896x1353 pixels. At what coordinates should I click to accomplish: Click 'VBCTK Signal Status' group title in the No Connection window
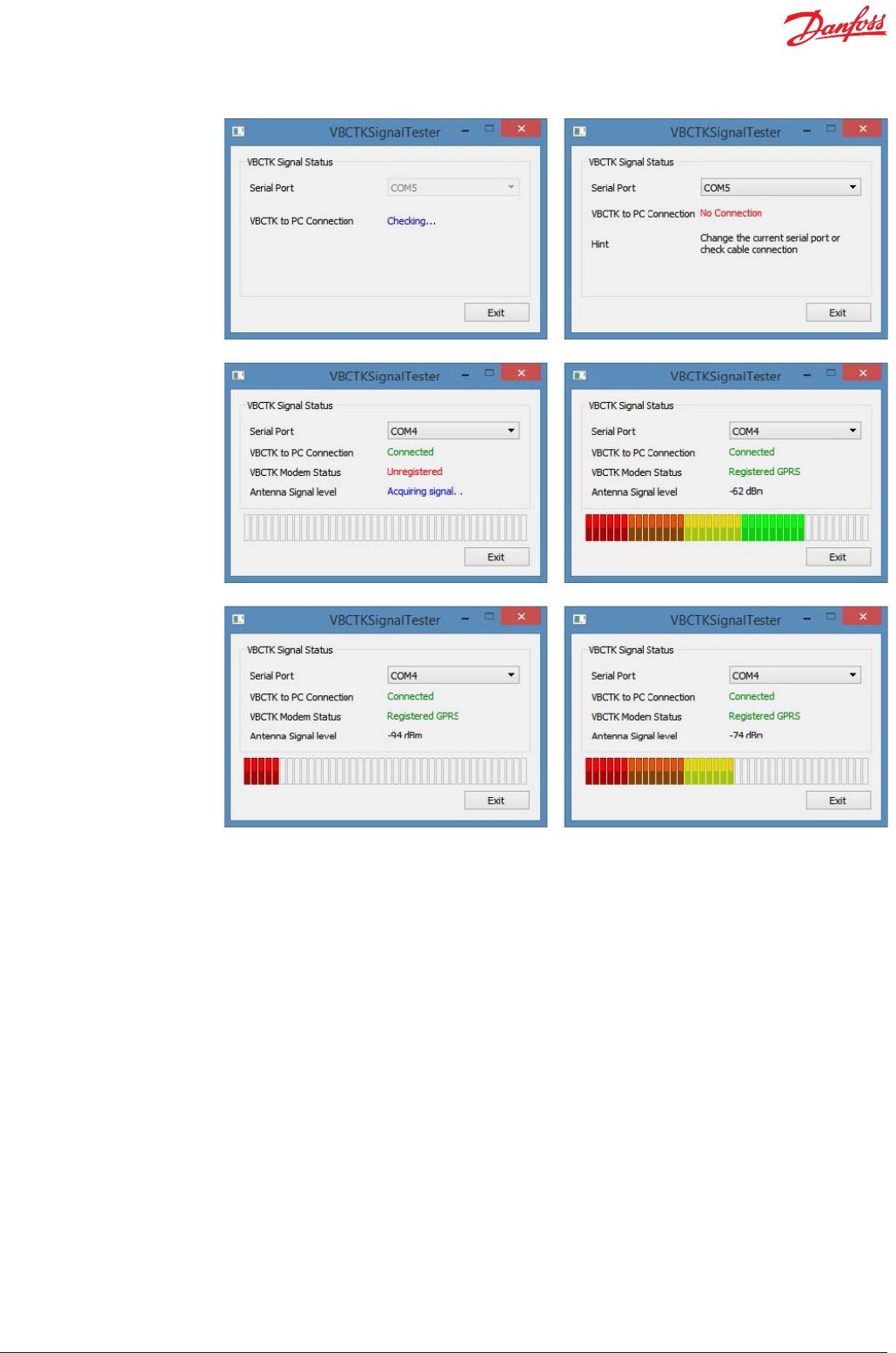631,162
